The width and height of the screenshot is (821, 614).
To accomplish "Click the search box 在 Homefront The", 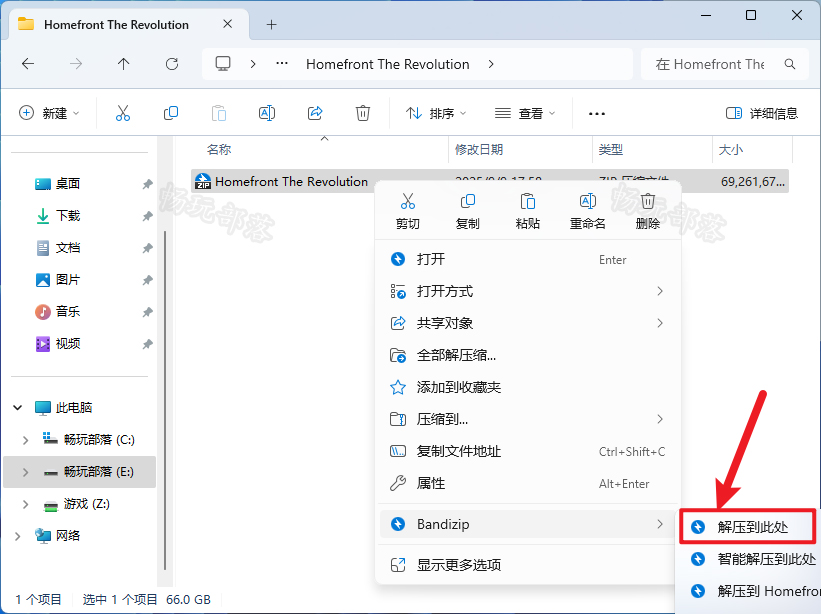I will pyautogui.click(x=725, y=64).
